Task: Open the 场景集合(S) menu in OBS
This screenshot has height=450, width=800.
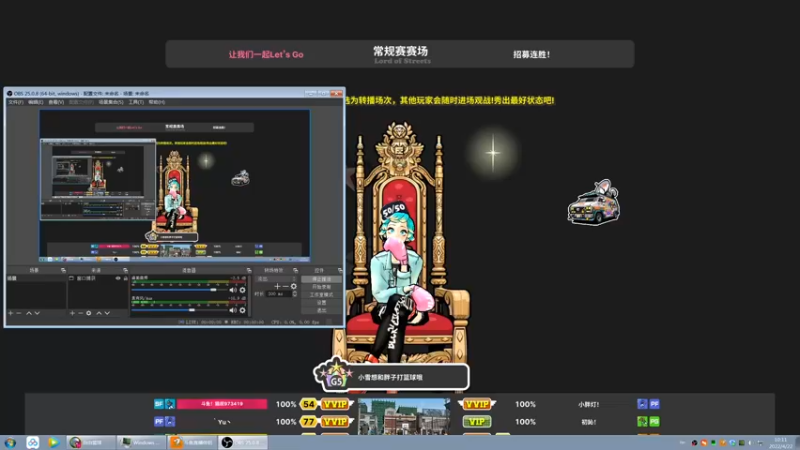Action: tap(111, 102)
